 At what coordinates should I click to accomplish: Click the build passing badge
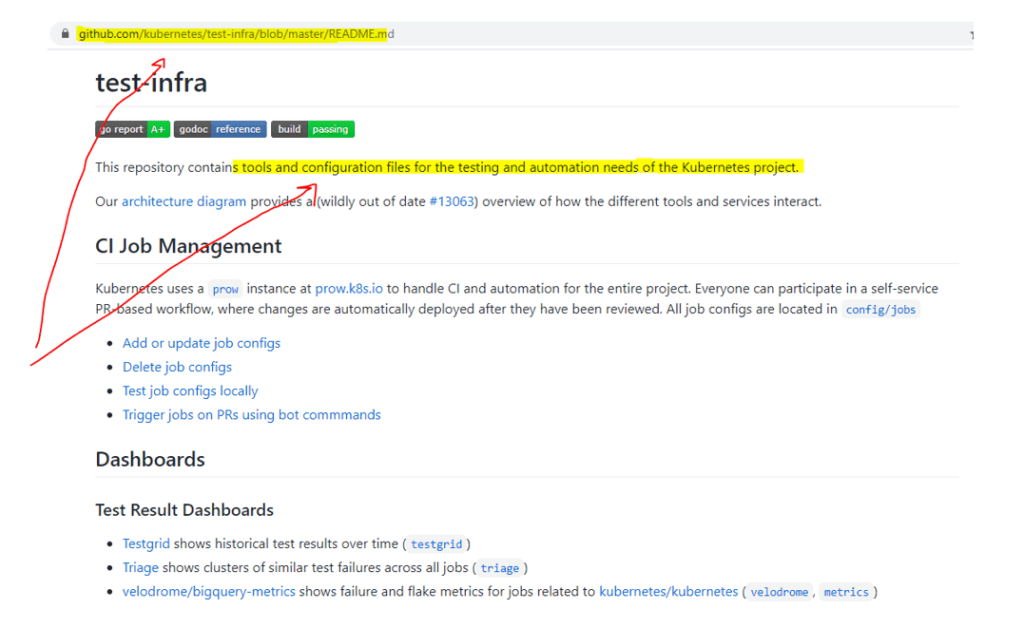(x=312, y=129)
